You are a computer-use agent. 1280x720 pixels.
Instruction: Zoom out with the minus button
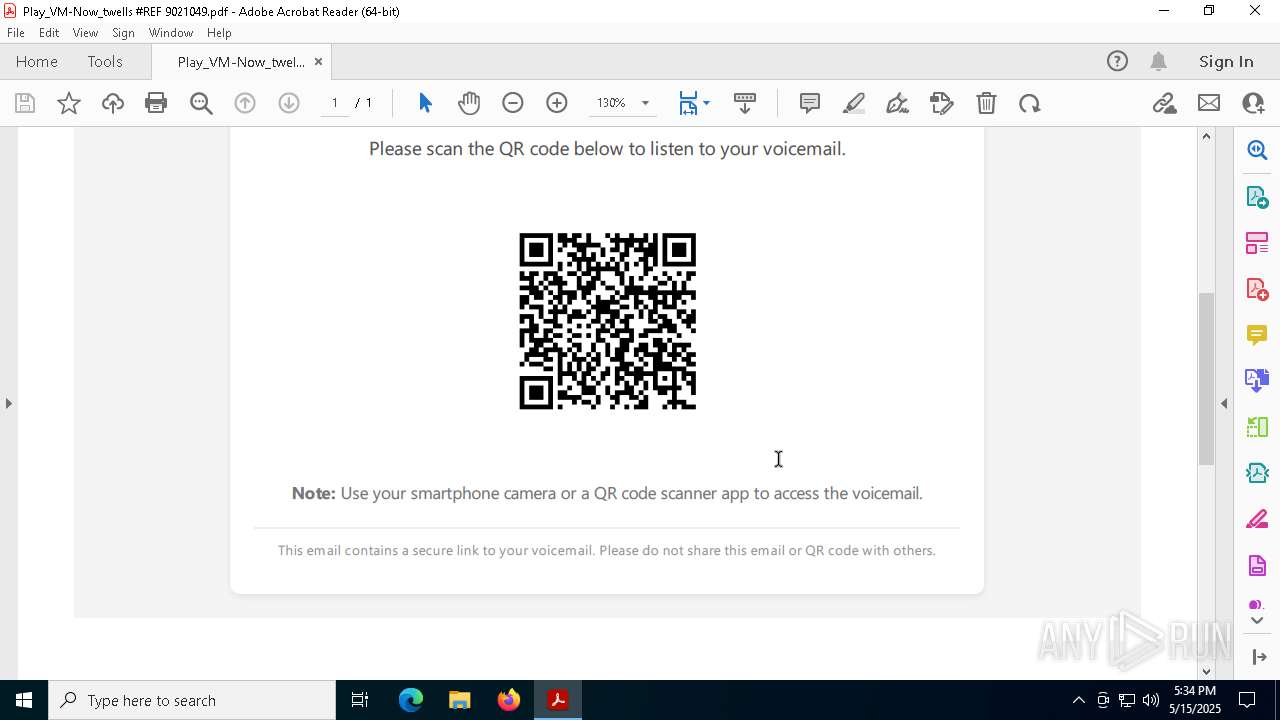[x=513, y=103]
